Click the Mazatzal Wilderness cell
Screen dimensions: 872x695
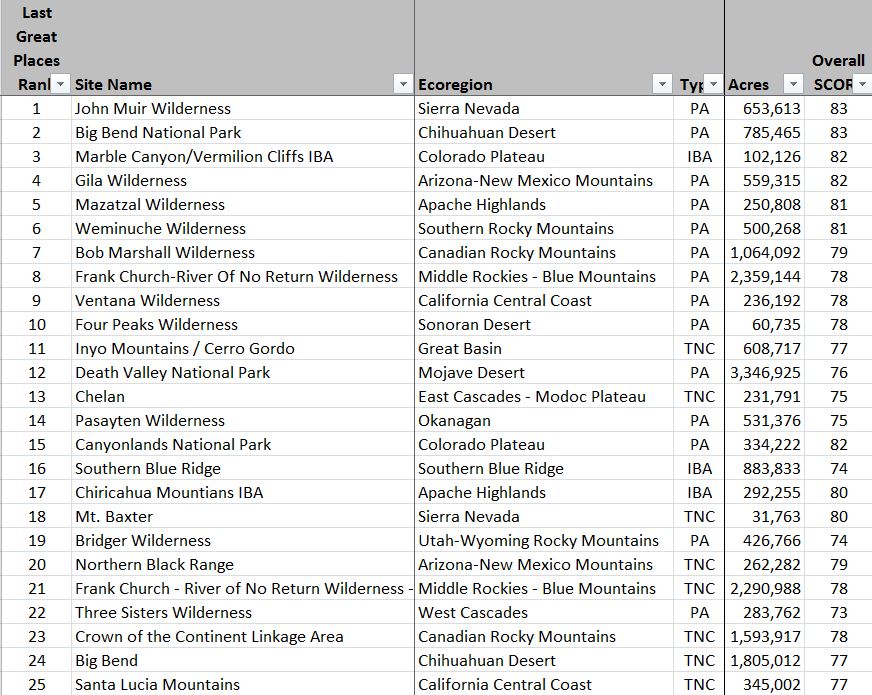point(242,205)
